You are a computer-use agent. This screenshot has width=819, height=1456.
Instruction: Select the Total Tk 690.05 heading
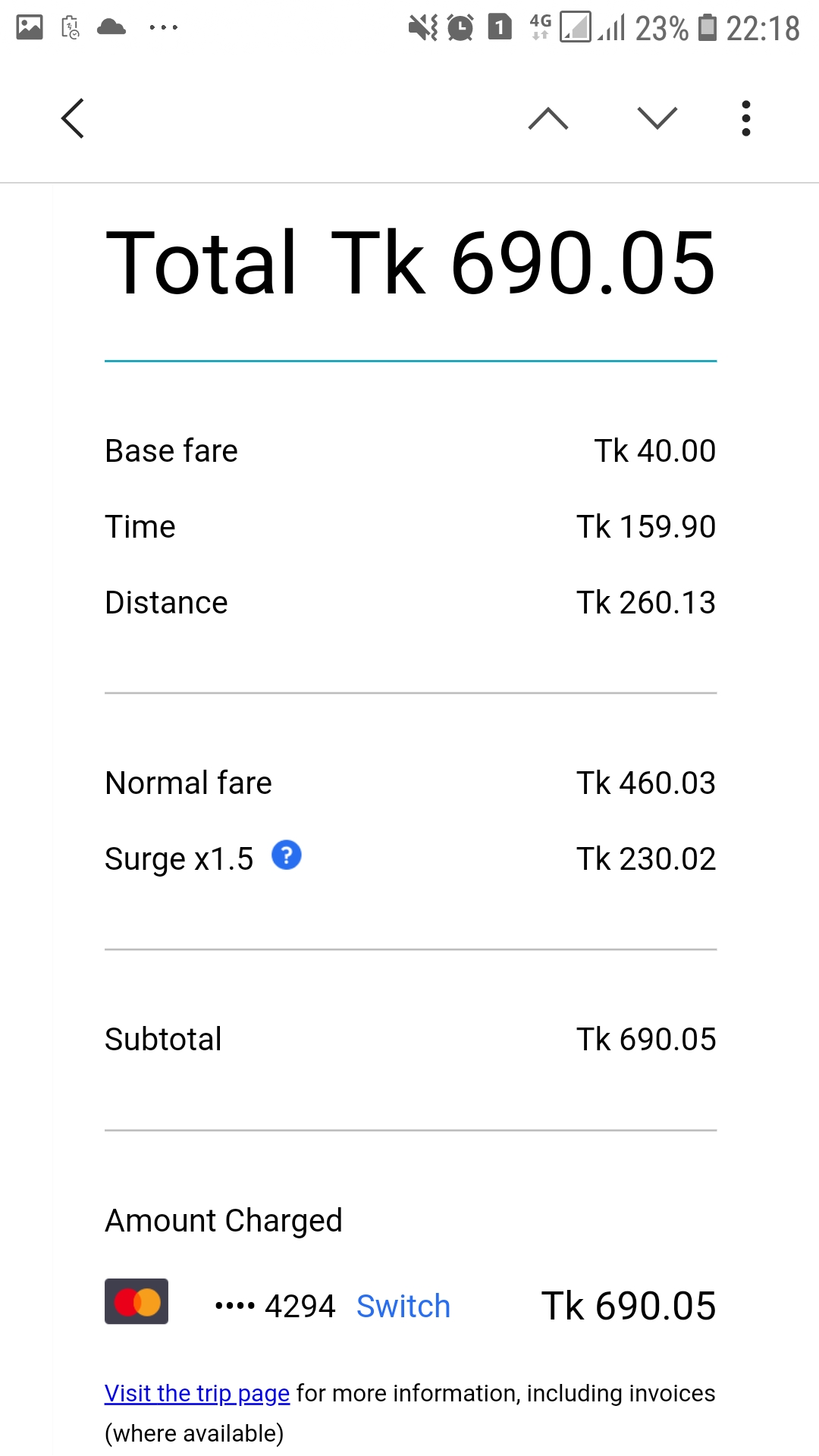(410, 263)
